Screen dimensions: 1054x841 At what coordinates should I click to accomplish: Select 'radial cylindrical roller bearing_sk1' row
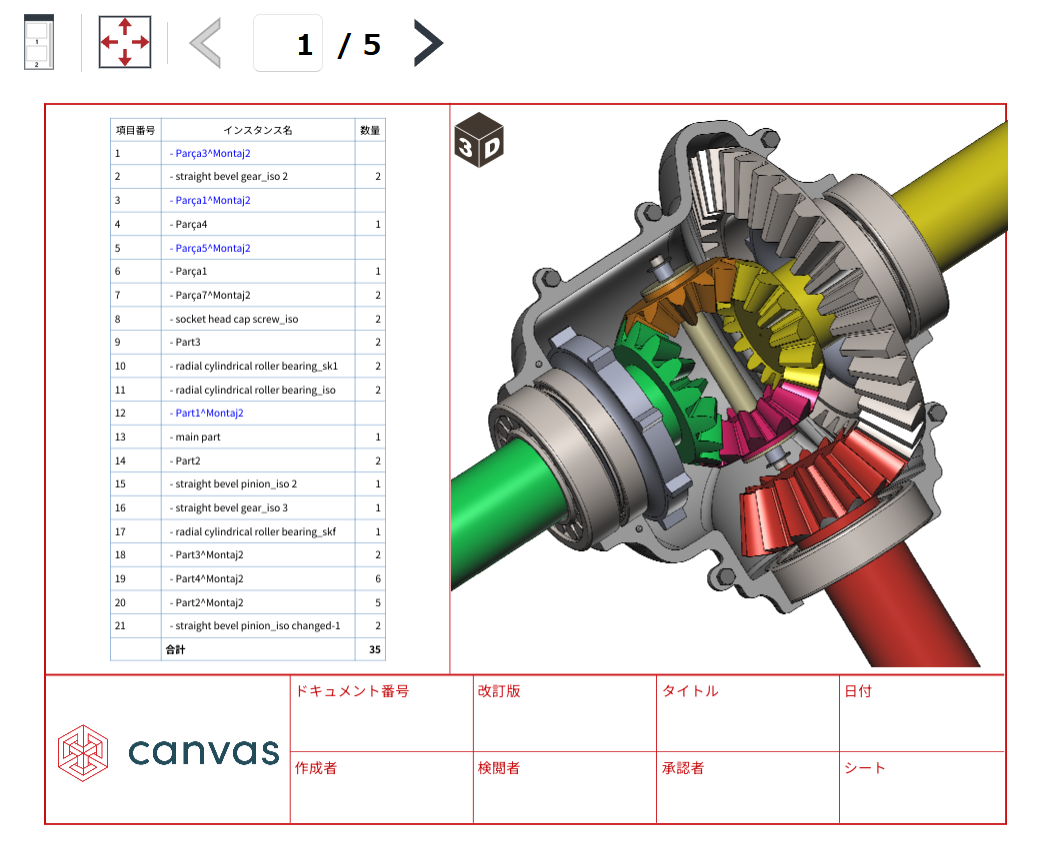248,366
